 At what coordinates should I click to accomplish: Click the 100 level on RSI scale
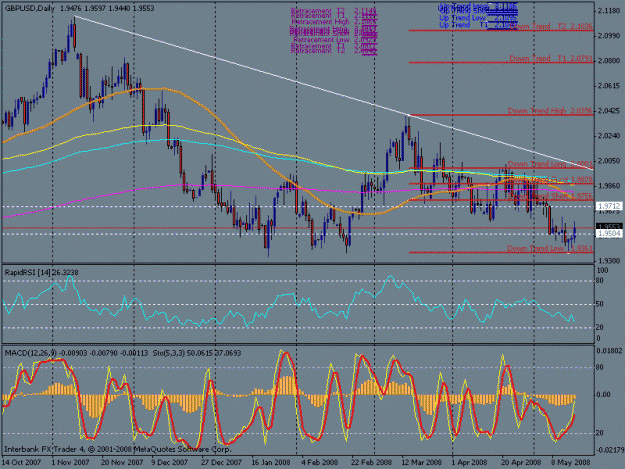[x=603, y=271]
